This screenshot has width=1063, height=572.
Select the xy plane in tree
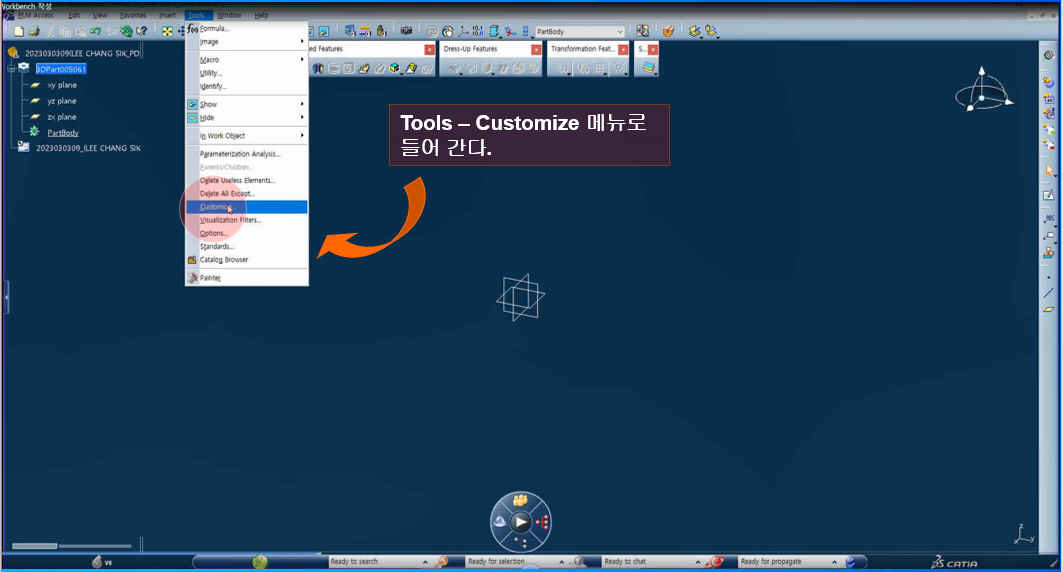pyautogui.click(x=62, y=85)
